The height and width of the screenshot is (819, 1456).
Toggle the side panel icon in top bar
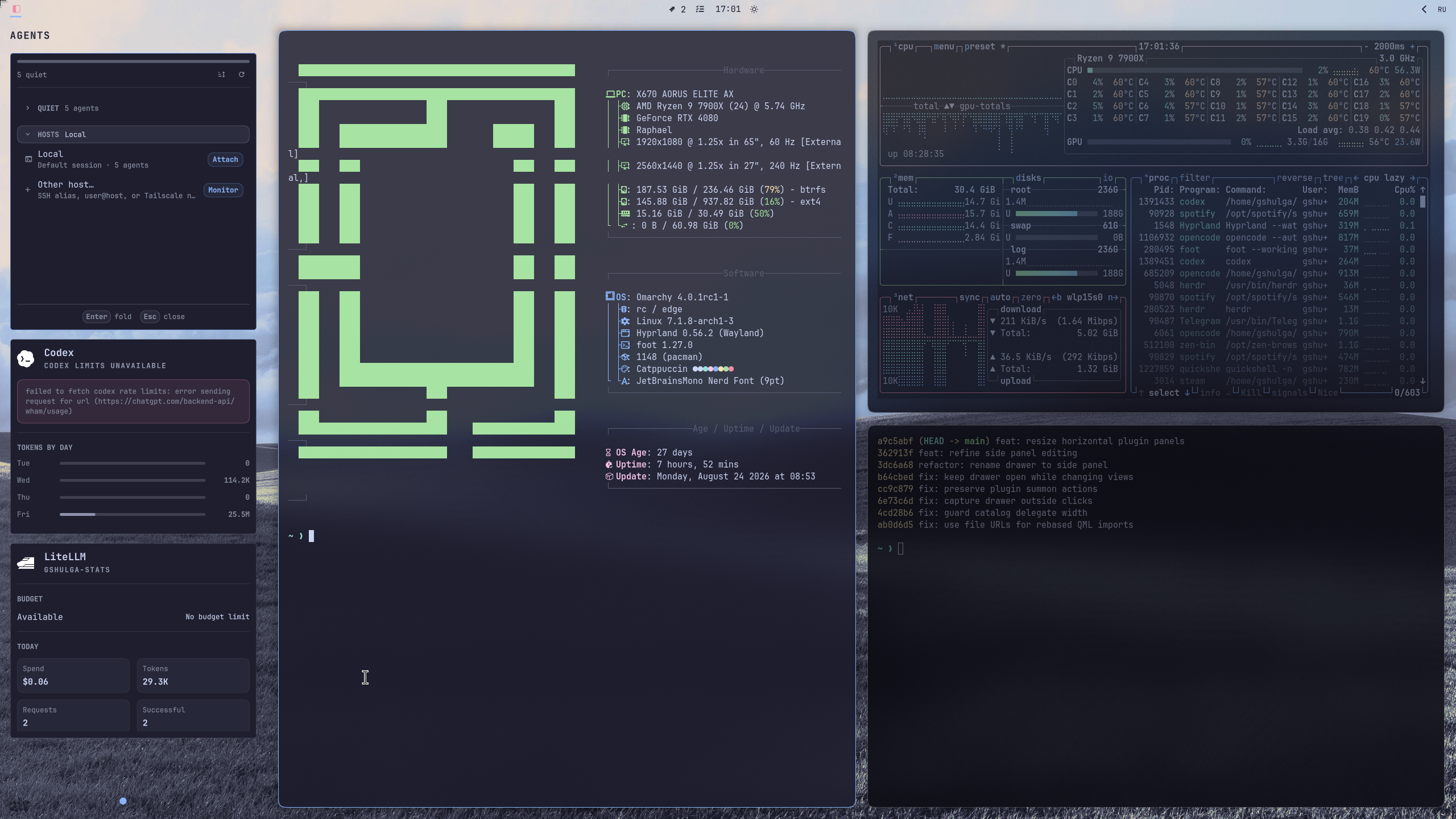[16, 9]
